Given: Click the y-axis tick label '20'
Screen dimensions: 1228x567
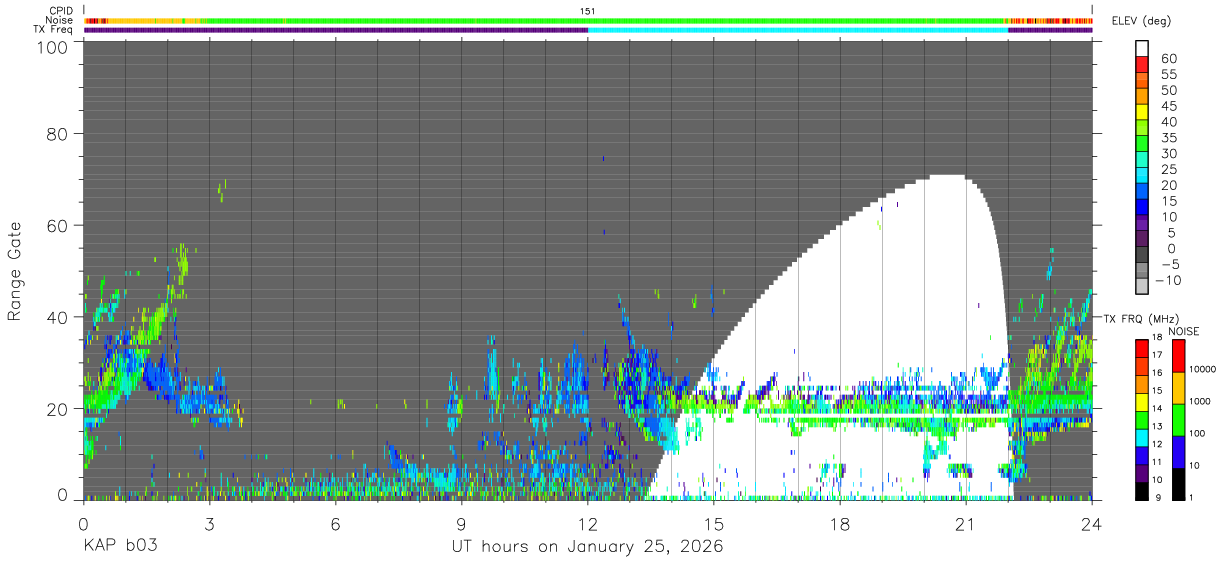Looking at the screenshot, I should coord(58,409).
